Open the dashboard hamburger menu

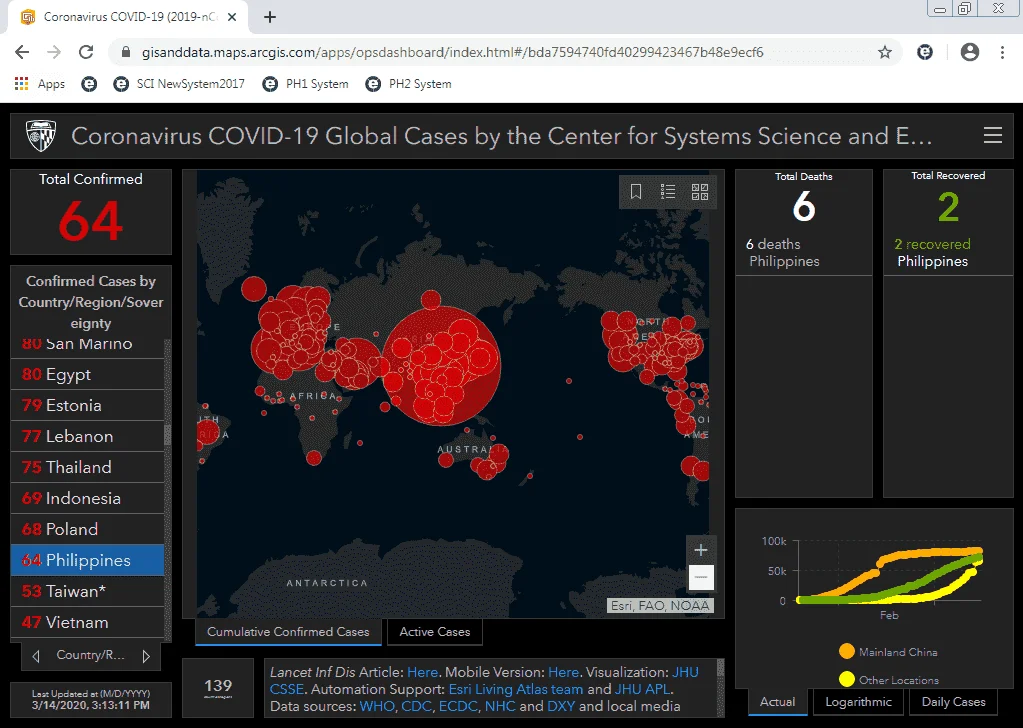992,135
